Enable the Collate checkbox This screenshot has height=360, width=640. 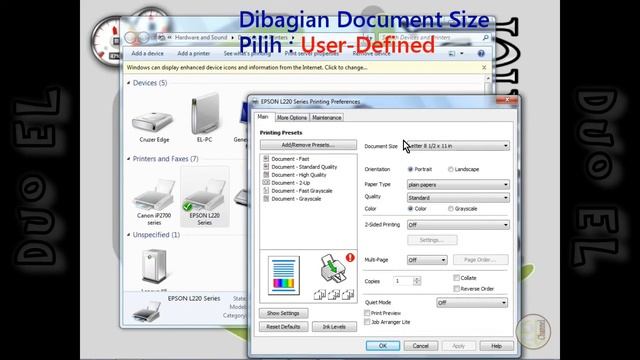tap(456, 278)
